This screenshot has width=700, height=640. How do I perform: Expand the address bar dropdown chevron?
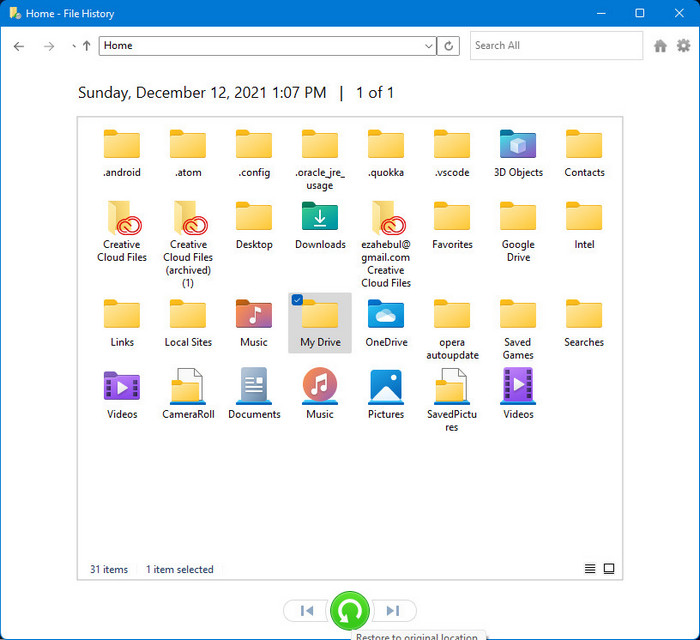tap(429, 46)
